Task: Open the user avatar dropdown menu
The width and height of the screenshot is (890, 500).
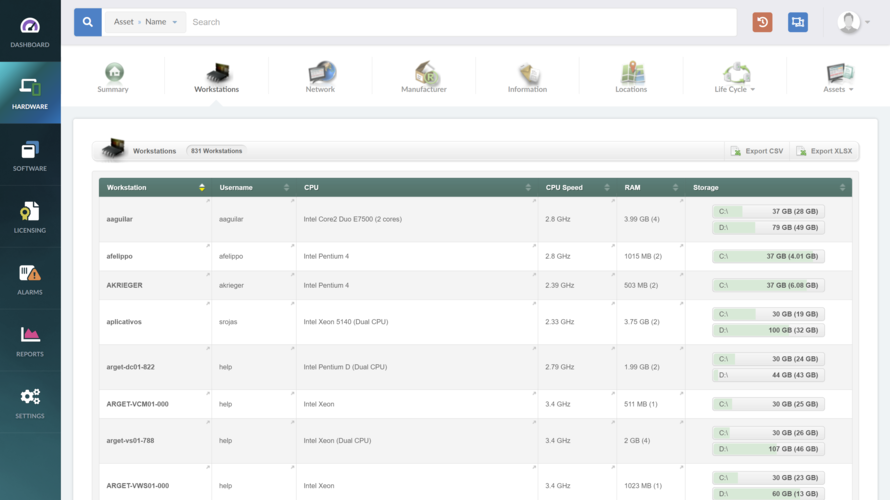Action: (854, 22)
